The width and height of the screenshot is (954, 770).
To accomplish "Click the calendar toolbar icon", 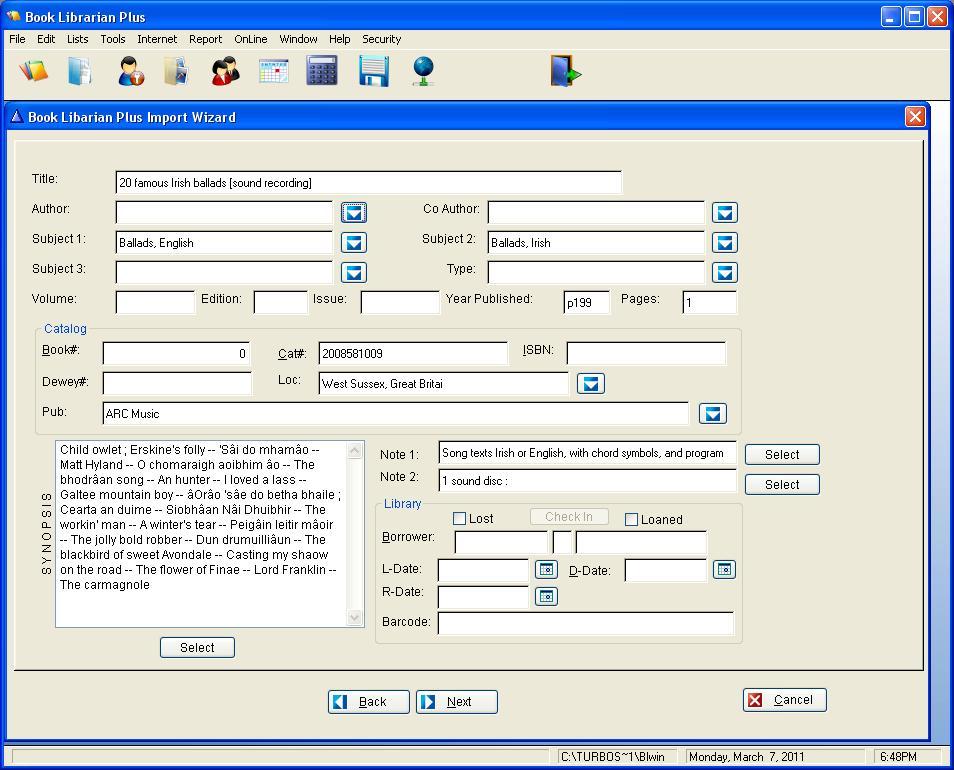I will 273,71.
